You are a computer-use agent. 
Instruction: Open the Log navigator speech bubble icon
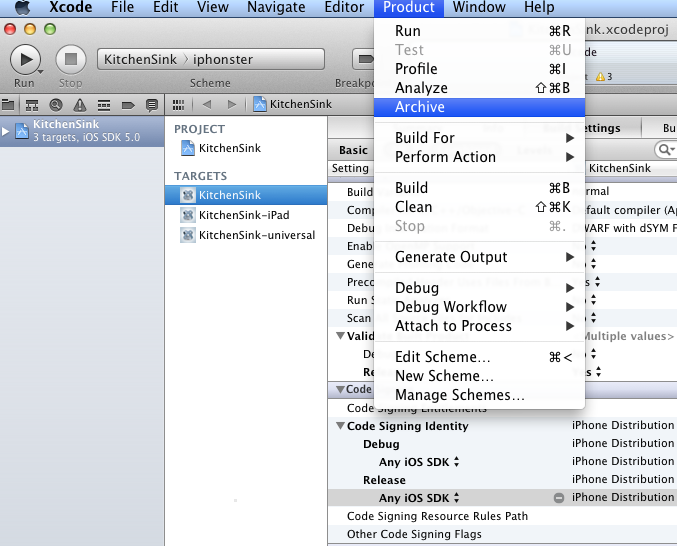(x=152, y=104)
